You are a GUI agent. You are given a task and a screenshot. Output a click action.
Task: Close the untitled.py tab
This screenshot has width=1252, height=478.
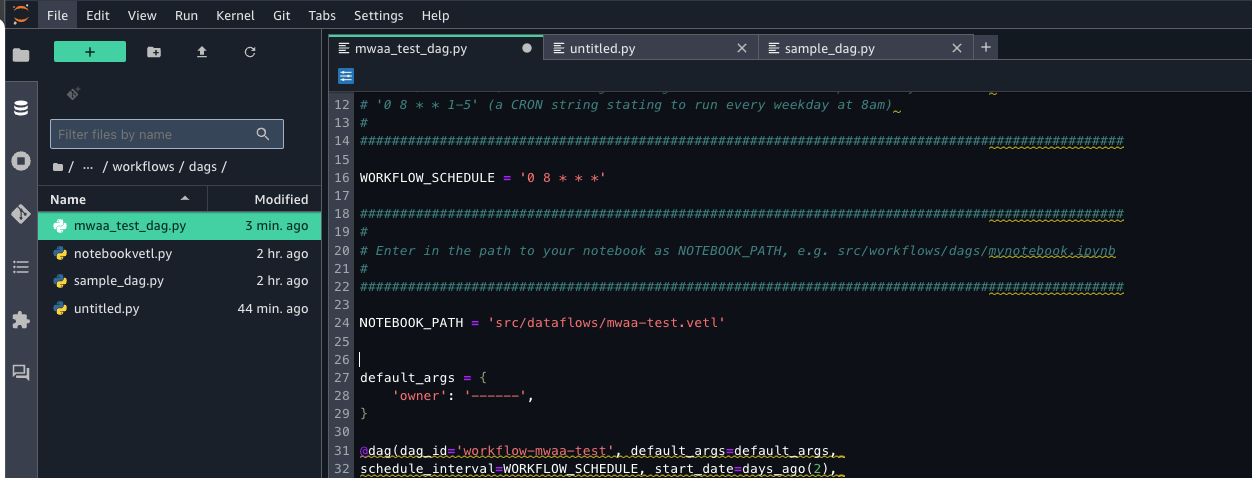pyautogui.click(x=742, y=48)
